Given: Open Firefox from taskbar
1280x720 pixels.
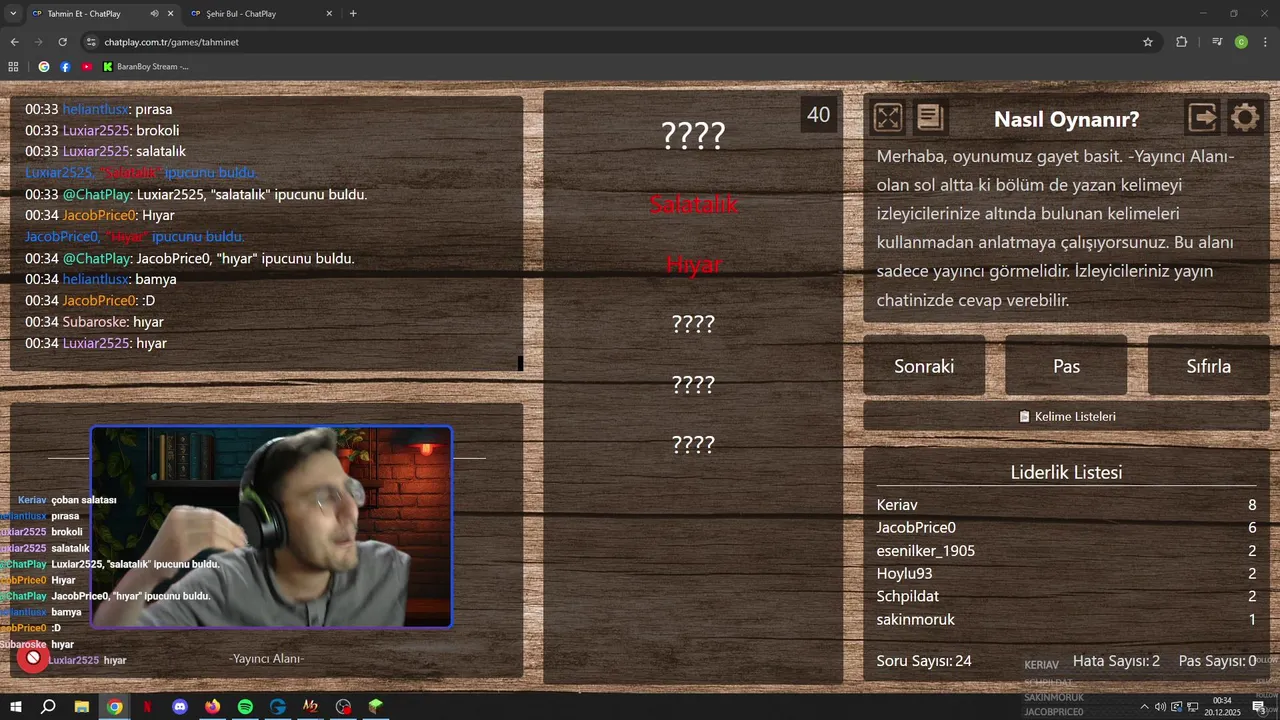Looking at the screenshot, I should coord(212,707).
